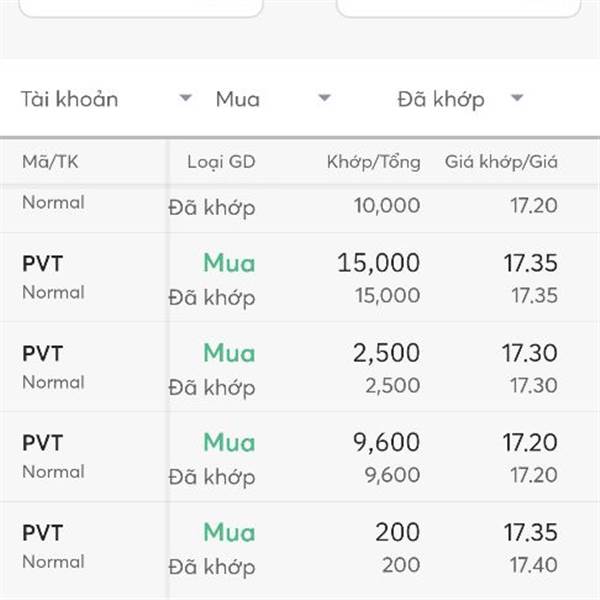Open PVT order with 200 shares
Image resolution: width=600 pixels, height=600 pixels.
point(42,533)
